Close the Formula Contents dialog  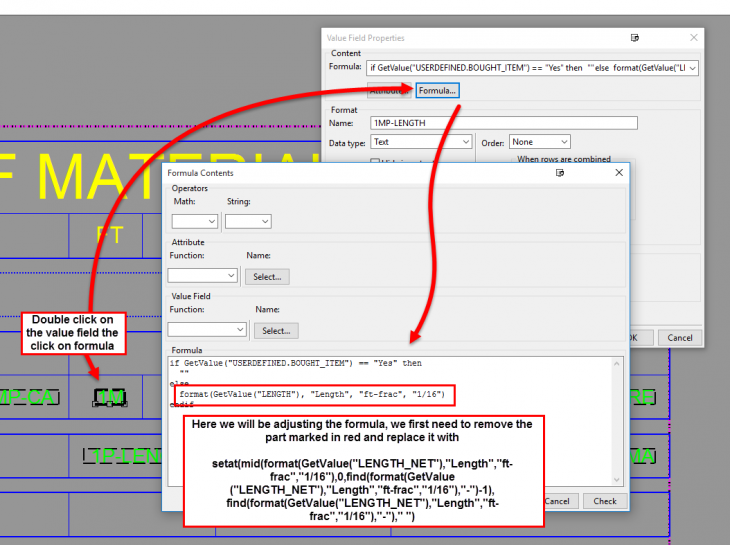619,173
